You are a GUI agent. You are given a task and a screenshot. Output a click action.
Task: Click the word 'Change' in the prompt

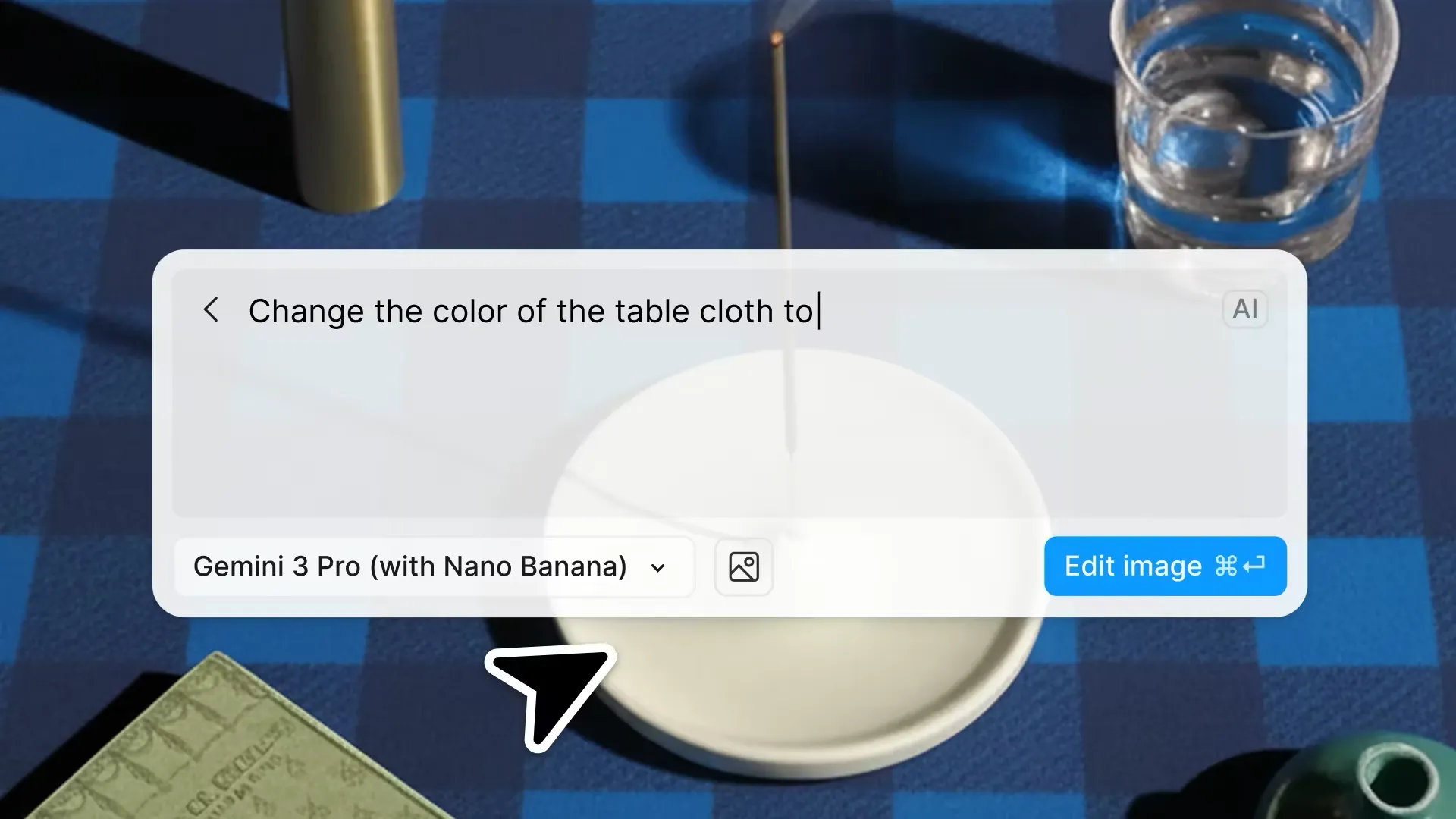306,312
